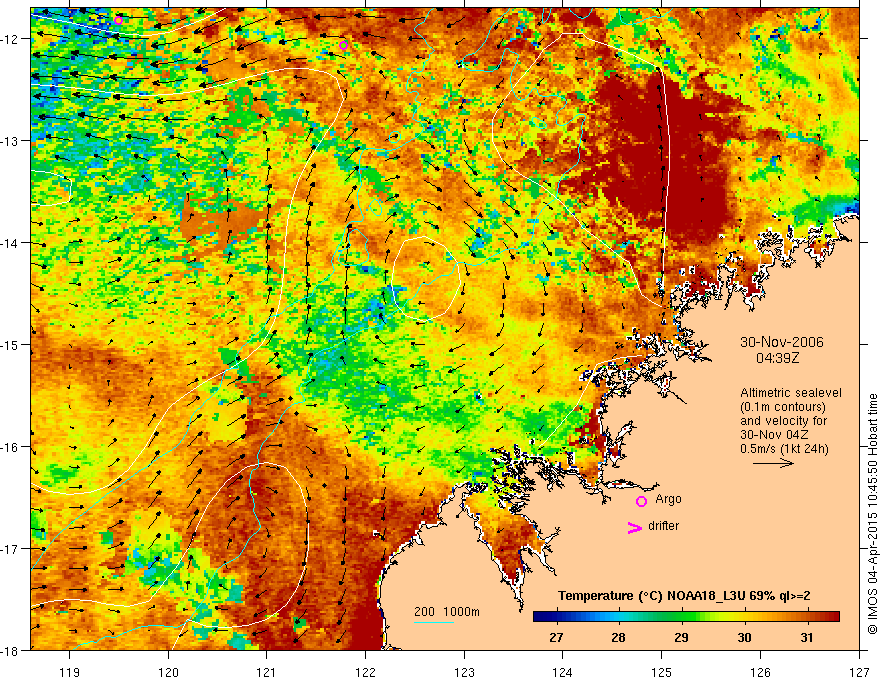This screenshot has width=880, height=680.
Task: Click the "Altimetric sealevel" caption line
Action: tap(791, 393)
